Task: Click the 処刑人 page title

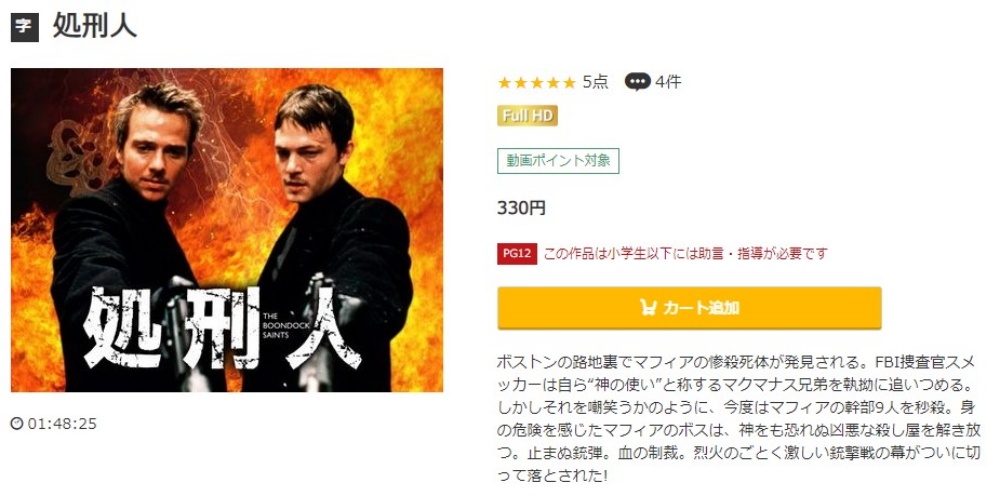Action: 94,27
